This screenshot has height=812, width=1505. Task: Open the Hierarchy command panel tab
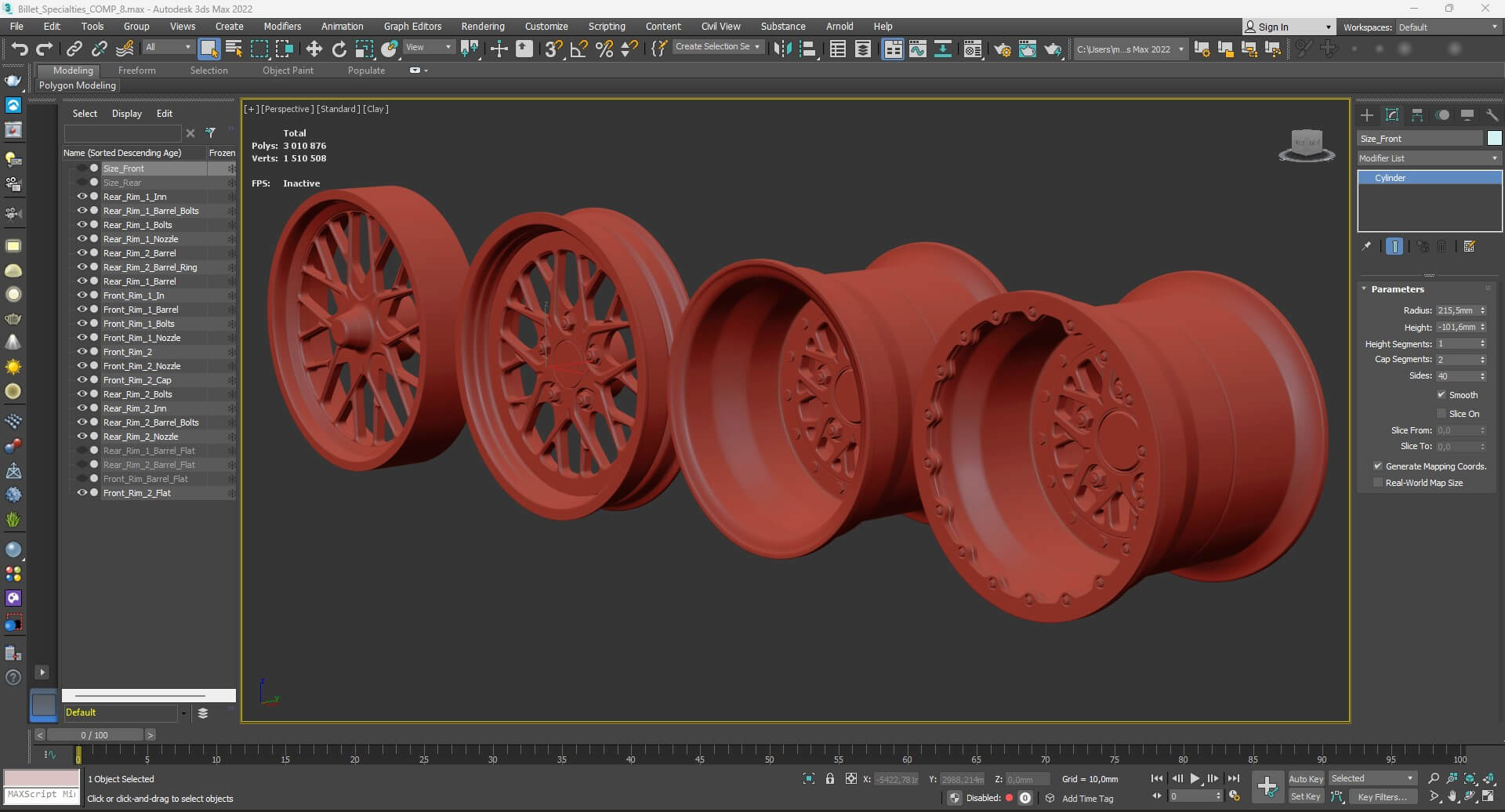tap(1417, 115)
